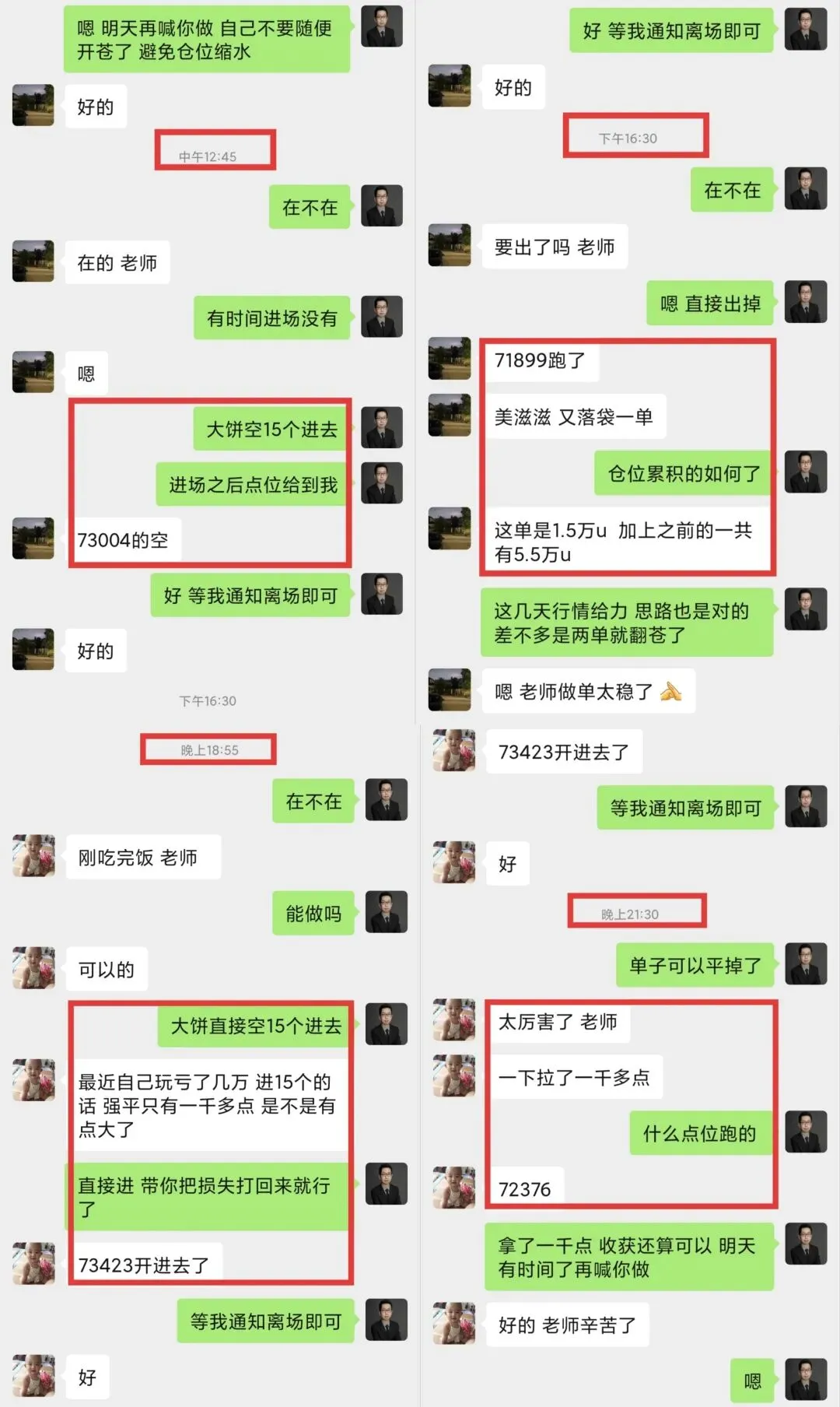Tap baby avatar beside '好的 老师辛苦了'
Image resolution: width=840 pixels, height=1407 pixels.
[454, 1323]
